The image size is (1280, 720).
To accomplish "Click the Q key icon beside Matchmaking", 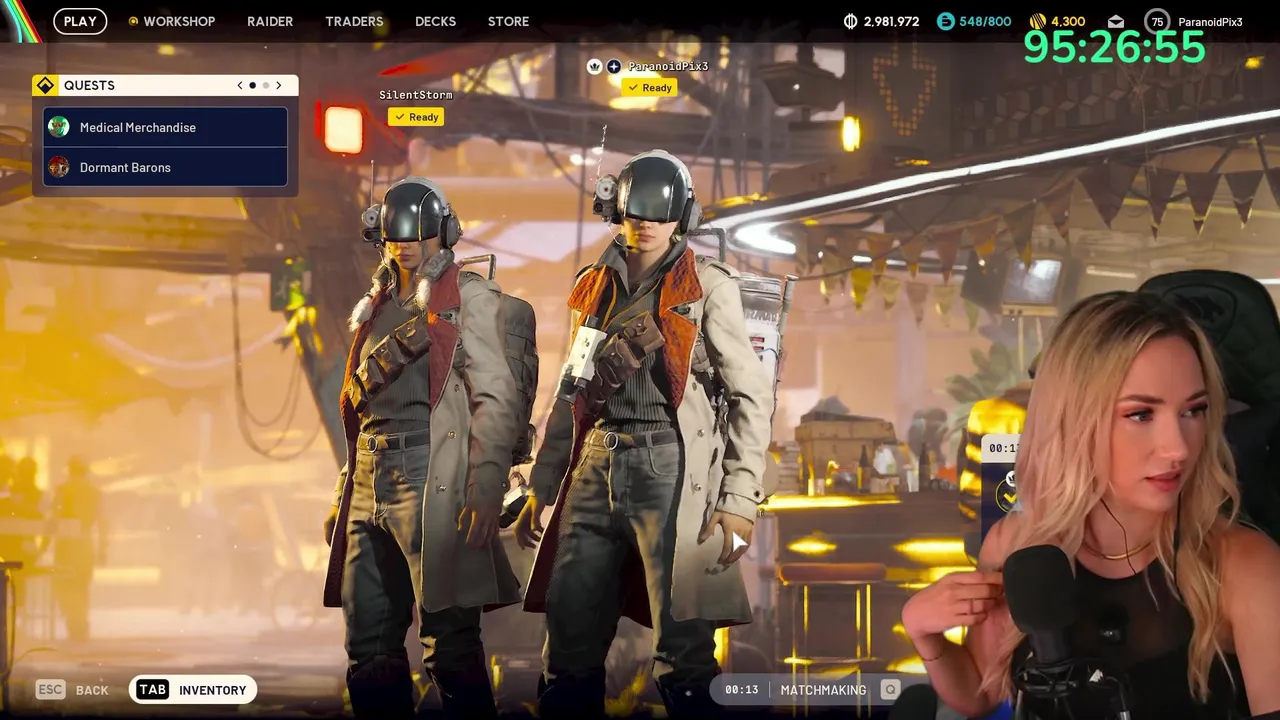I will pyautogui.click(x=890, y=690).
